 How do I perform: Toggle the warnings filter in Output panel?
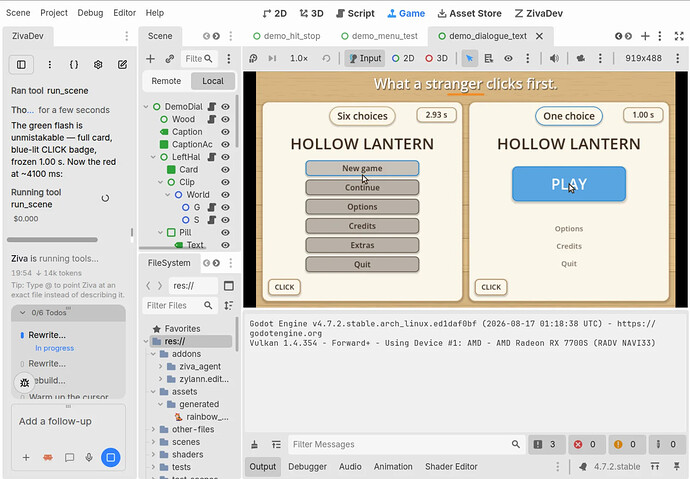[627, 444]
